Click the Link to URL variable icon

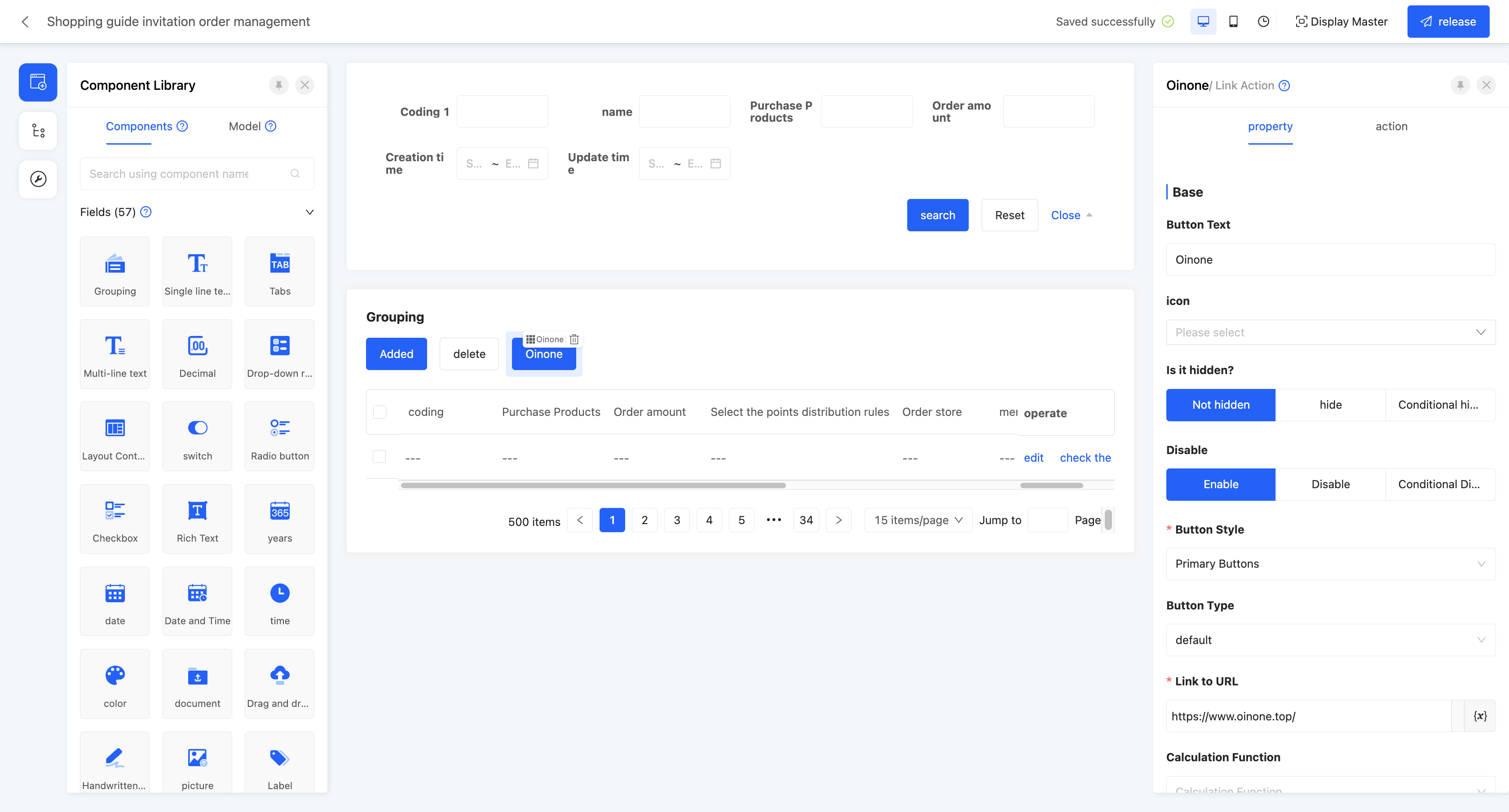(x=1480, y=716)
